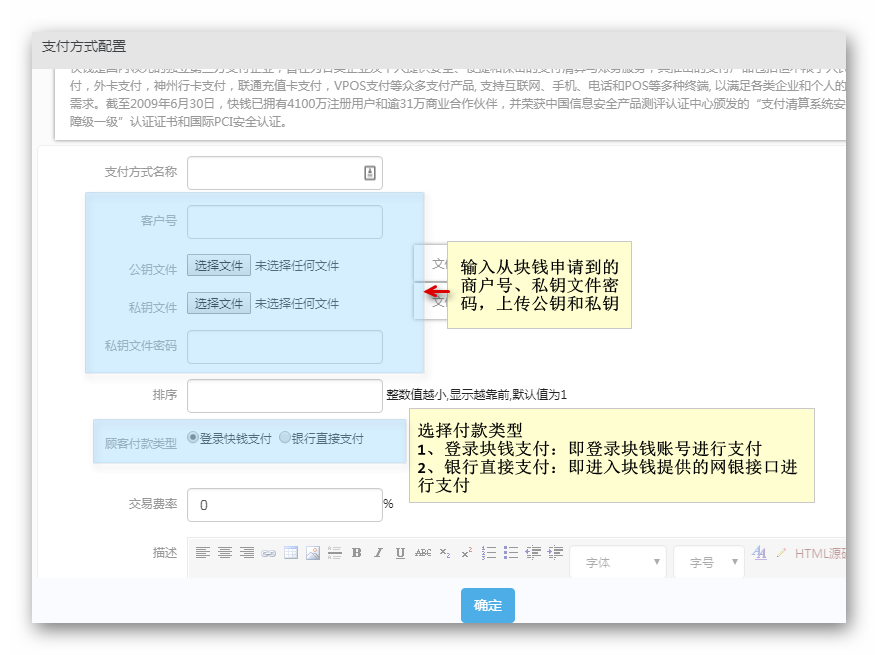Toggle bold formatting
The height and width of the screenshot is (655, 878).
357,553
